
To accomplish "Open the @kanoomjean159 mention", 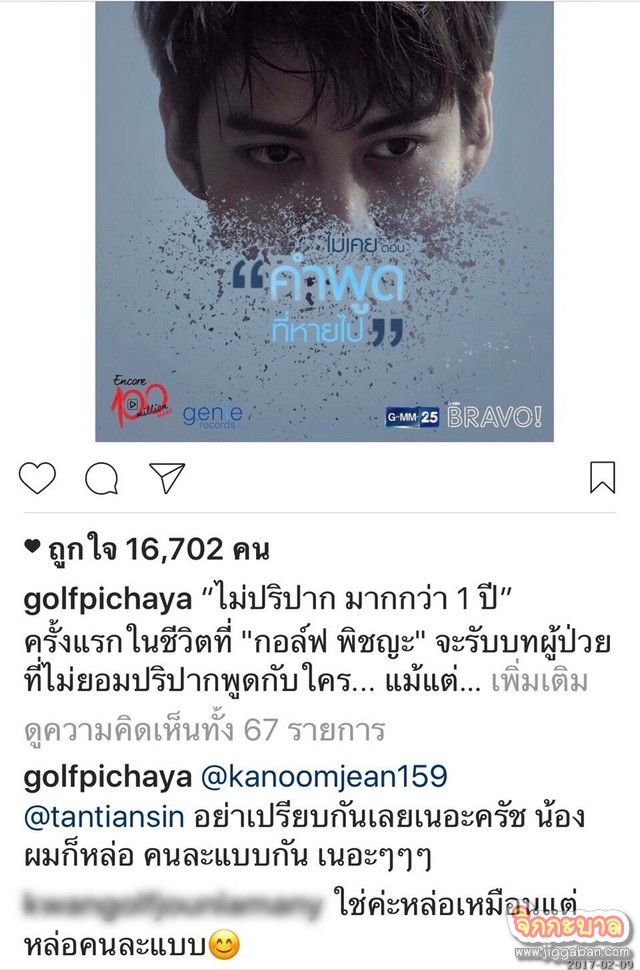I will coord(323,777).
